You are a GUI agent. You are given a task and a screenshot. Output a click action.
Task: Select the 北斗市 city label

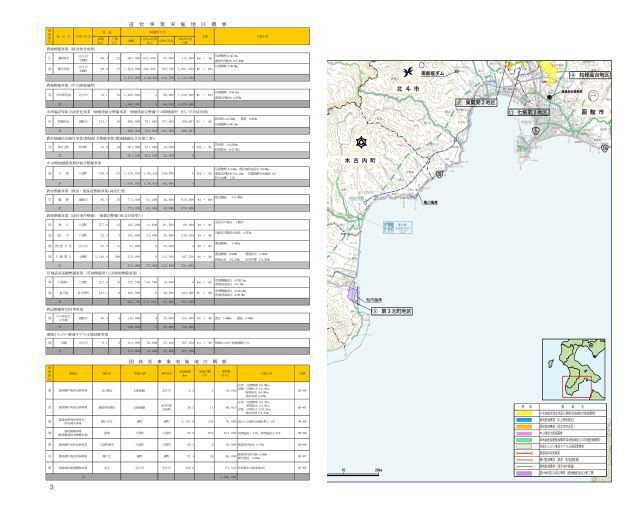pyautogui.click(x=407, y=88)
